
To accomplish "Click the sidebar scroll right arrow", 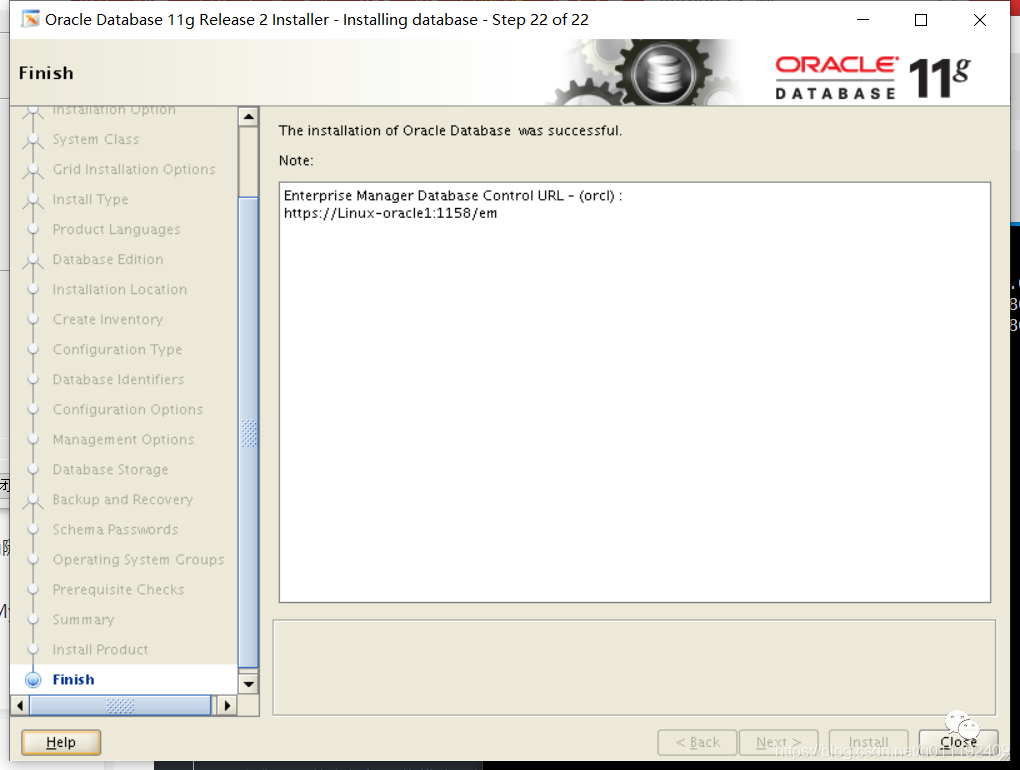I will click(227, 705).
